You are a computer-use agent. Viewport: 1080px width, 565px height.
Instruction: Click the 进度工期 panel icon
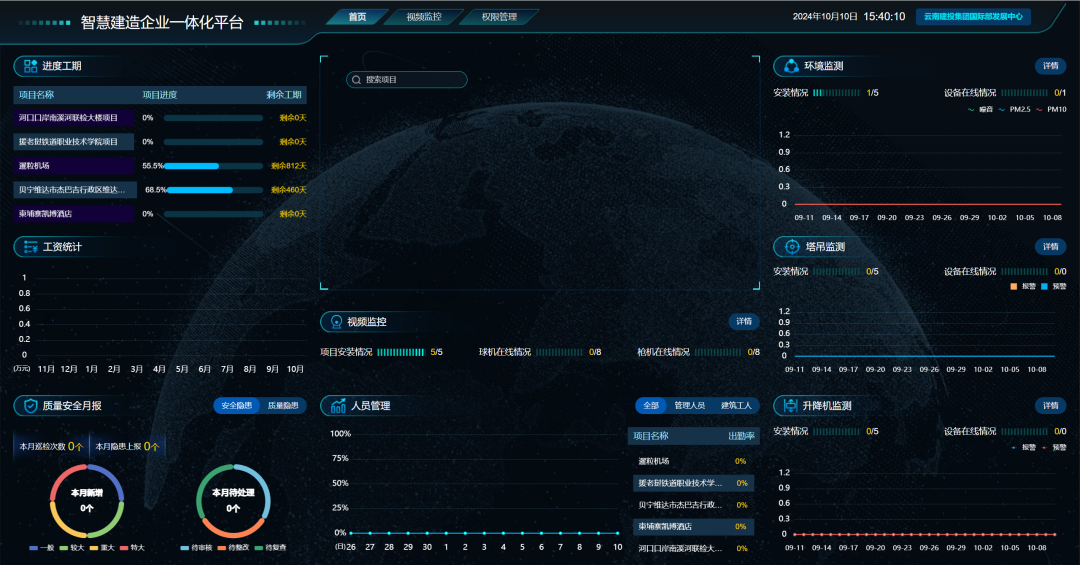click(x=30, y=66)
